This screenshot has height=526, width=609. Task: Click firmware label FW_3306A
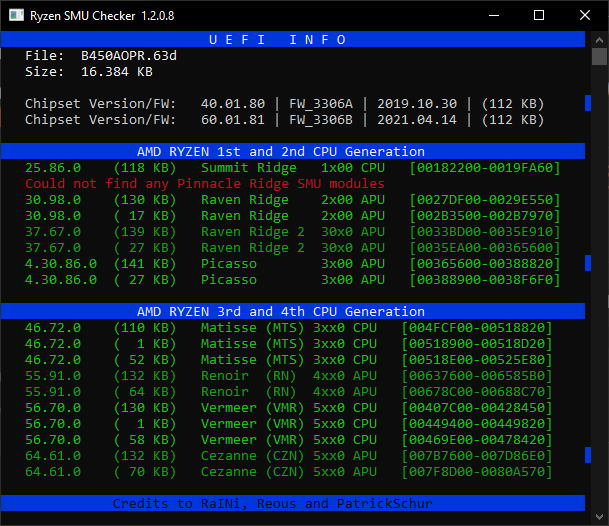click(321, 104)
